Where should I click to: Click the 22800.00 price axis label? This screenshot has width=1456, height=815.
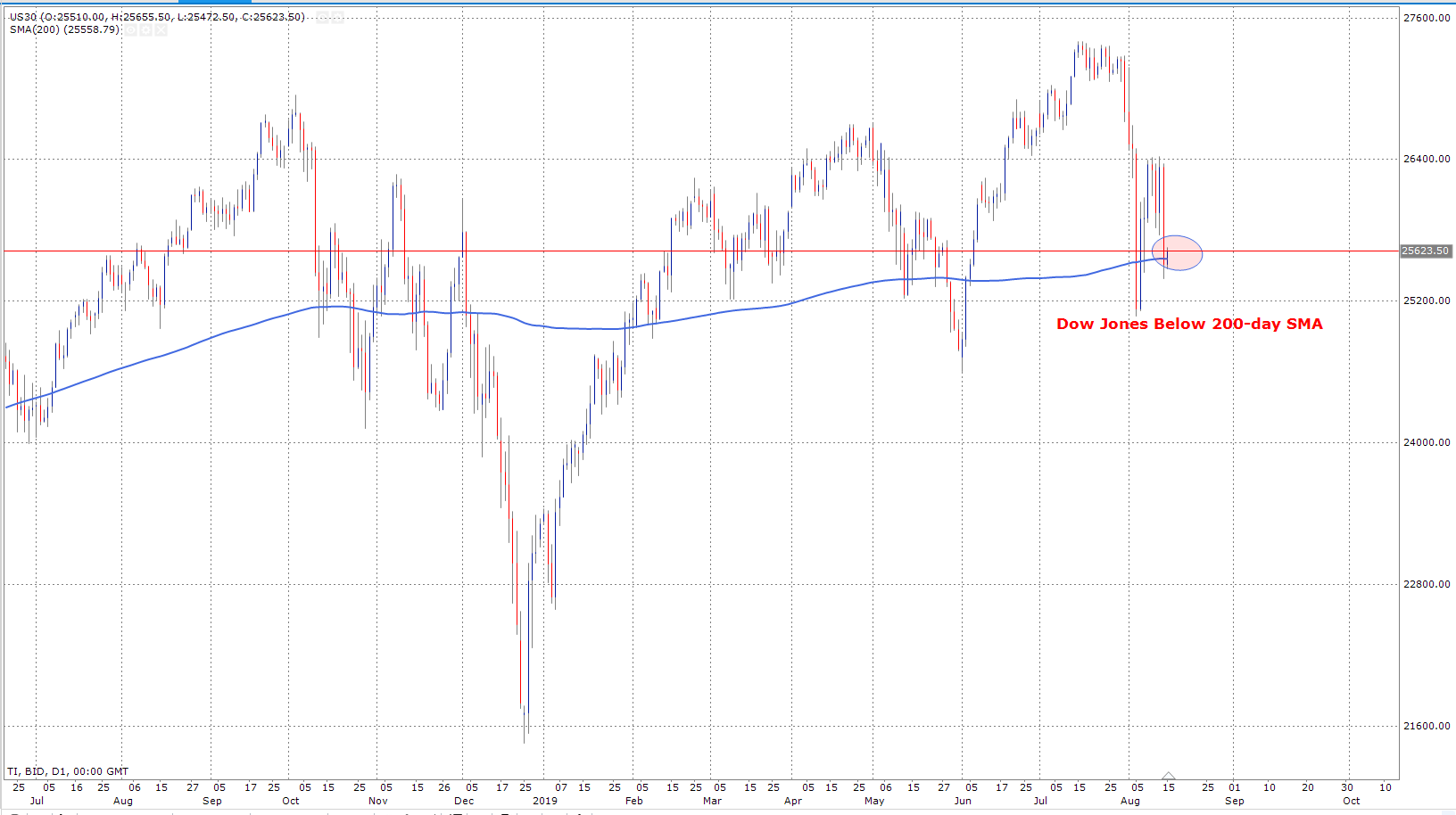point(1427,584)
